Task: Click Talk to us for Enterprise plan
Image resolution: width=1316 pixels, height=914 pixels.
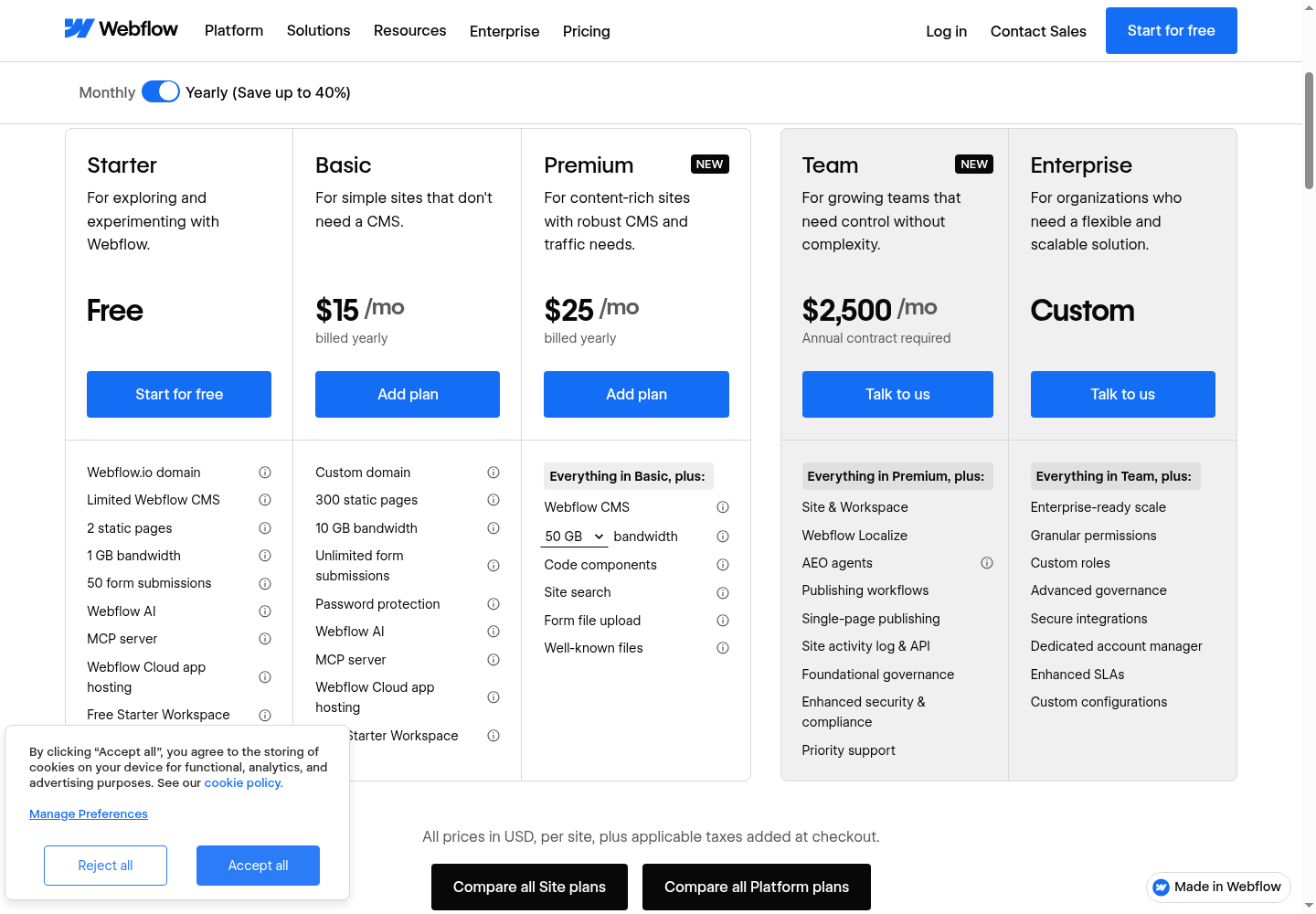Action: coord(1122,394)
